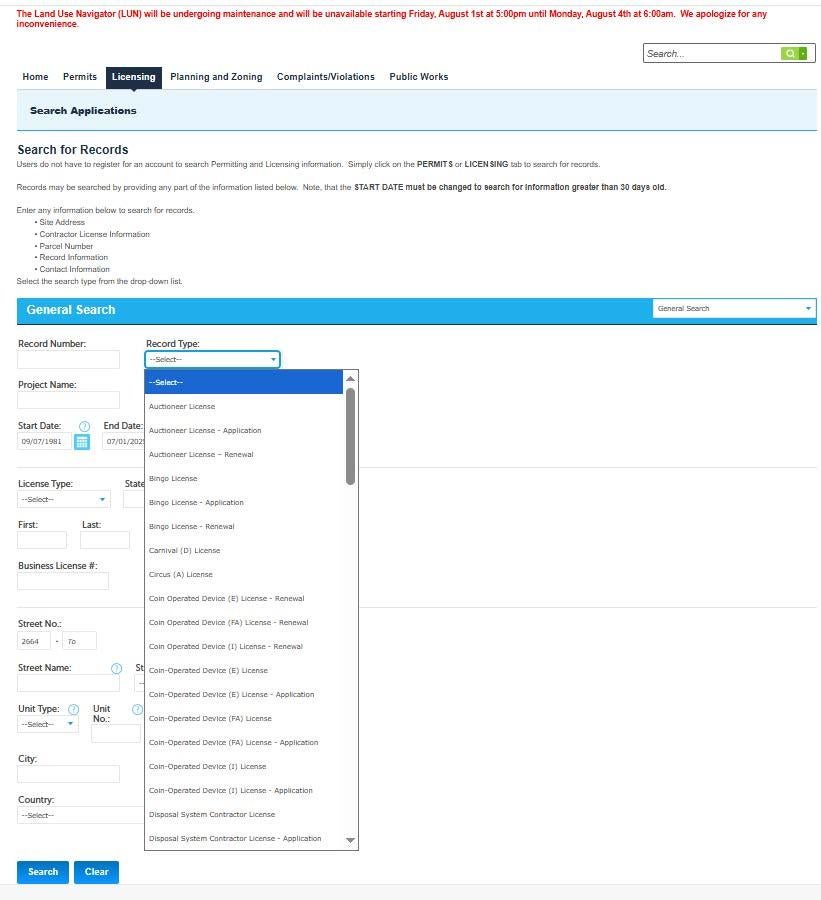The image size is (821, 900).
Task: Click the Business License # field
Action: pyautogui.click(x=63, y=581)
